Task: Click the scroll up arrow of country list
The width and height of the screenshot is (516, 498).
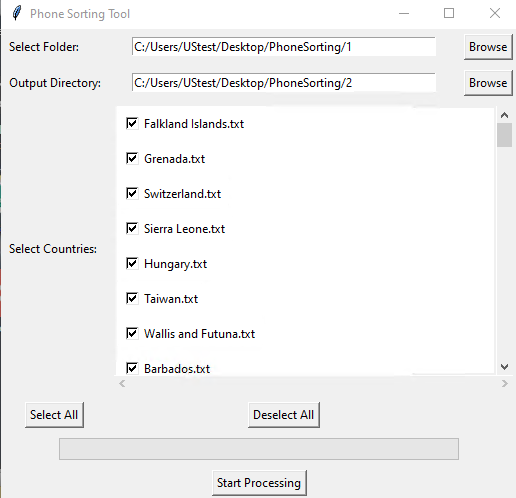Action: [504, 115]
